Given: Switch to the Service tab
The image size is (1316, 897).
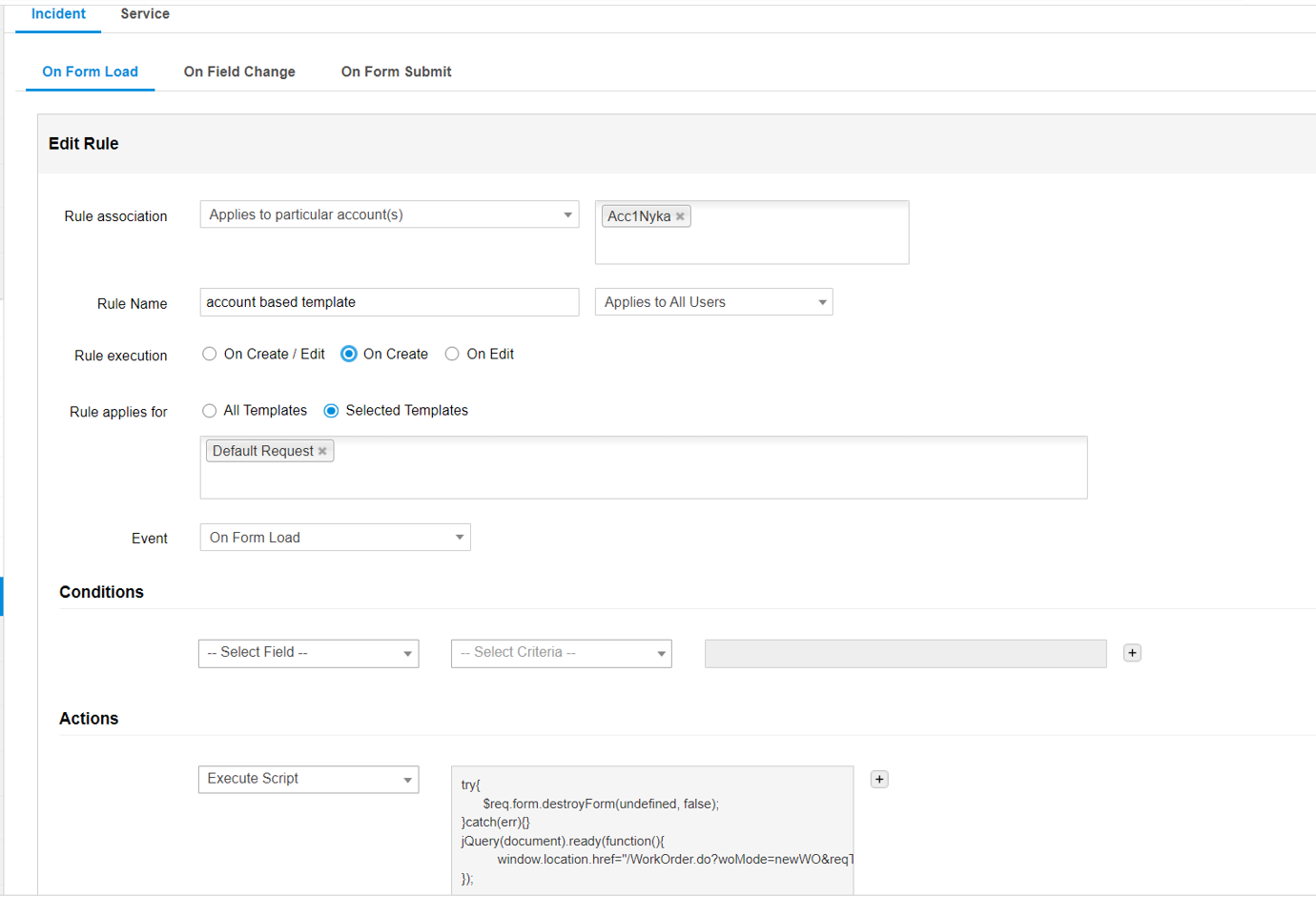Looking at the screenshot, I should pos(145,14).
